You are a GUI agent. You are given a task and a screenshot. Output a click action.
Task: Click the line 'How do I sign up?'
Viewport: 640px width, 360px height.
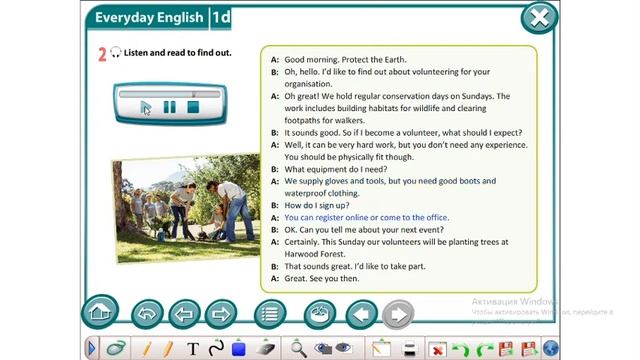[317, 205]
